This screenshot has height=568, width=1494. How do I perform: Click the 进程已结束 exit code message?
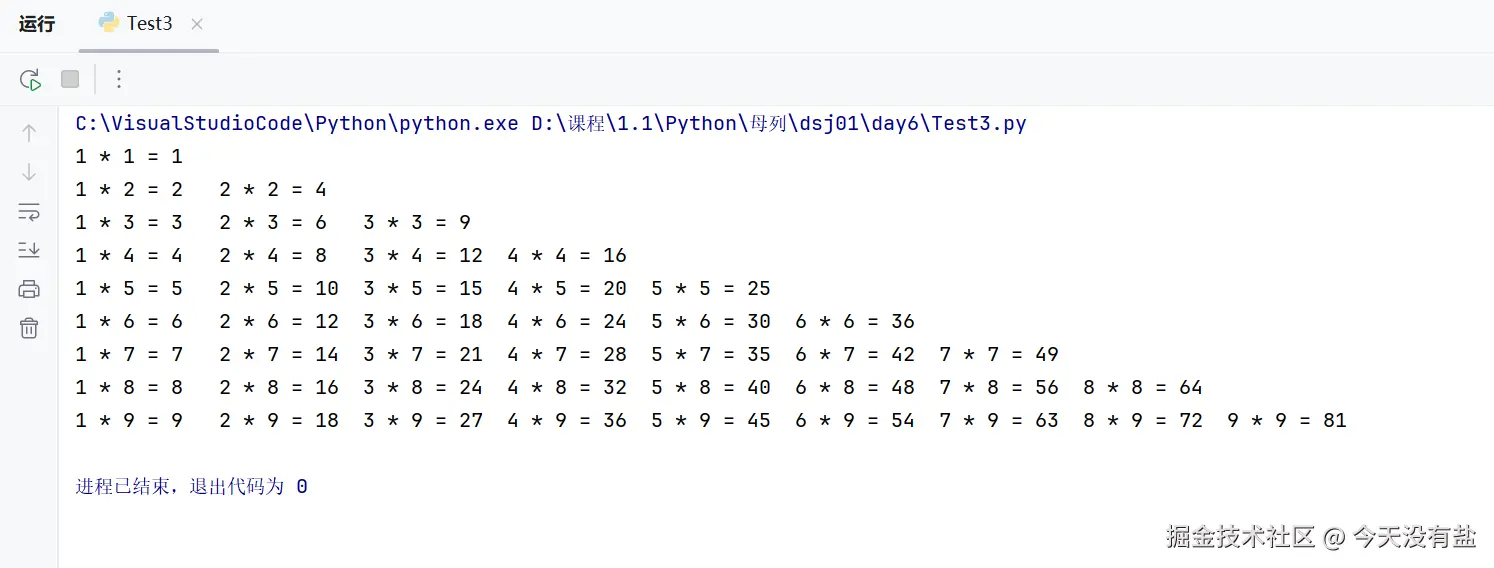(x=191, y=487)
